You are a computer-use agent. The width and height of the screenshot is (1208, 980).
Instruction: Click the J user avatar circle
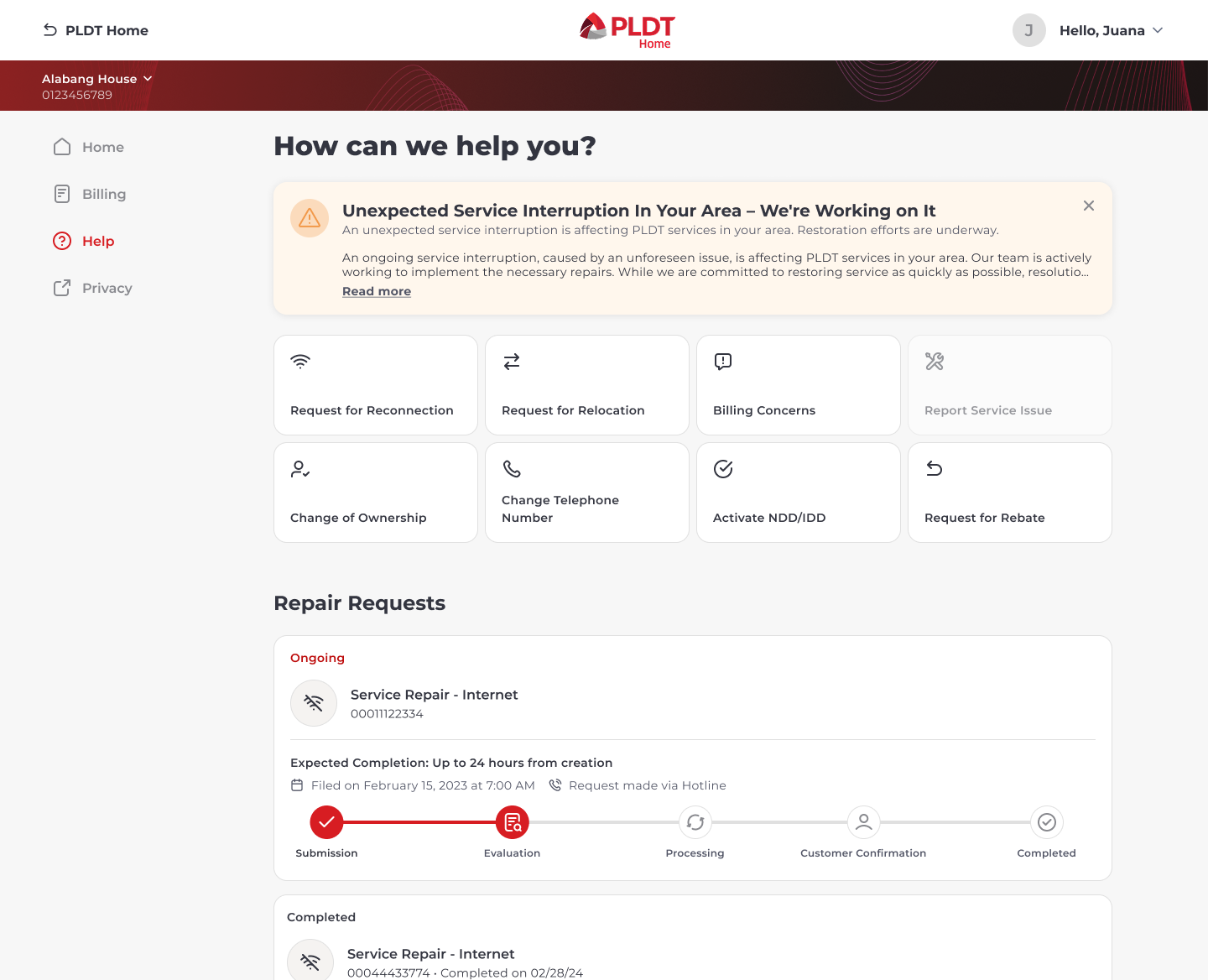(x=1028, y=30)
